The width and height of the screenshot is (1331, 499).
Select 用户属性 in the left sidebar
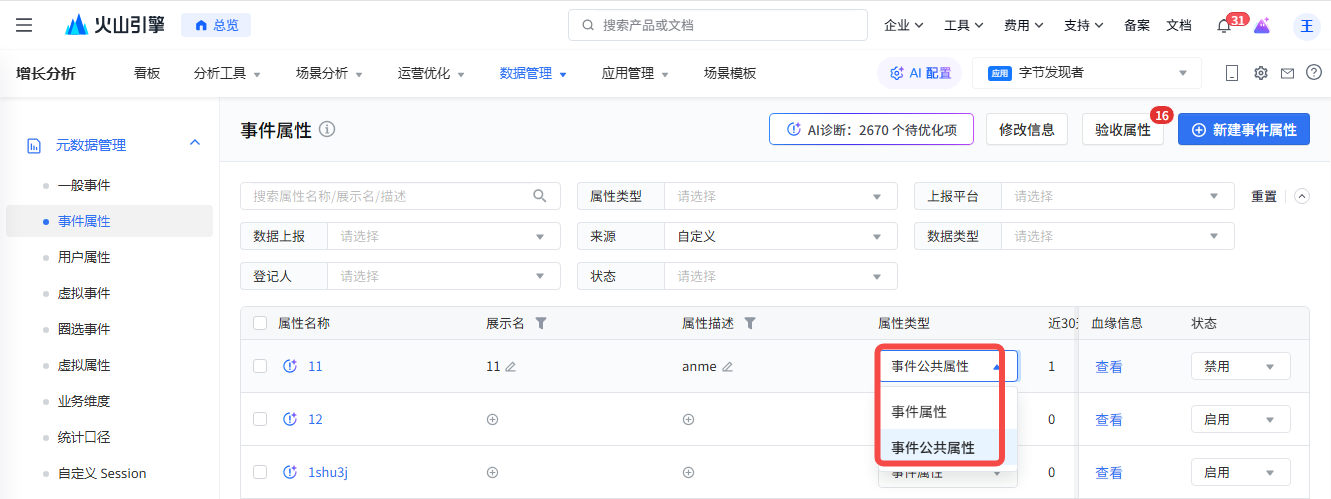coord(84,257)
